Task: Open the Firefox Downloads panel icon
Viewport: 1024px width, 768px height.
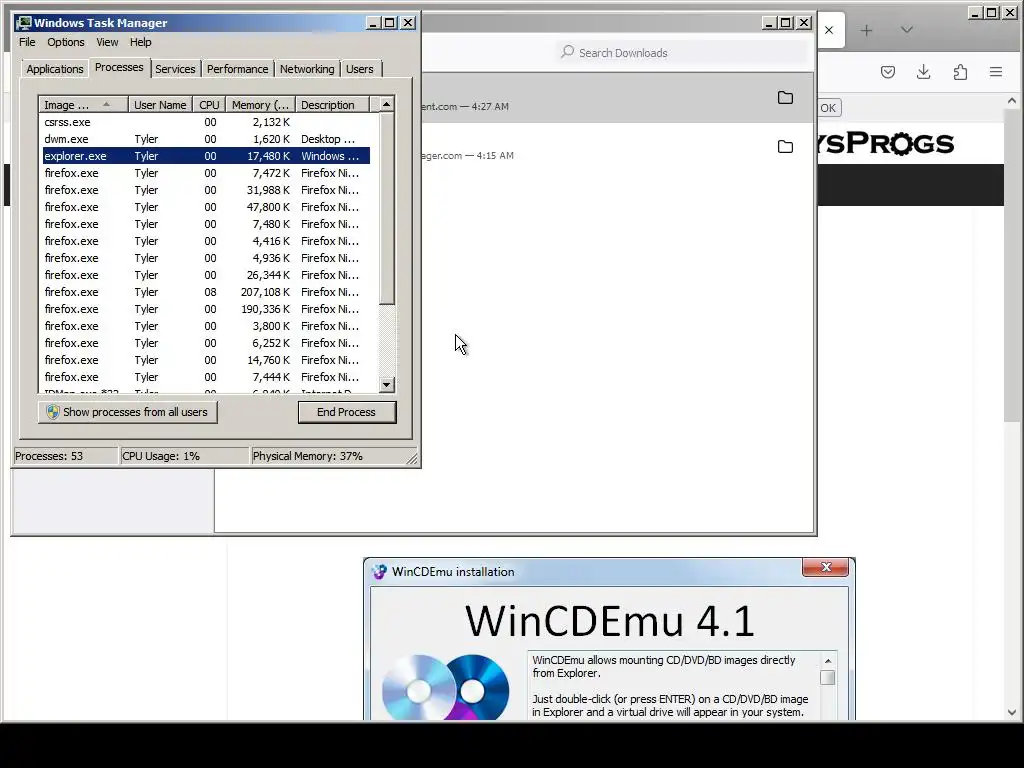Action: pos(923,72)
